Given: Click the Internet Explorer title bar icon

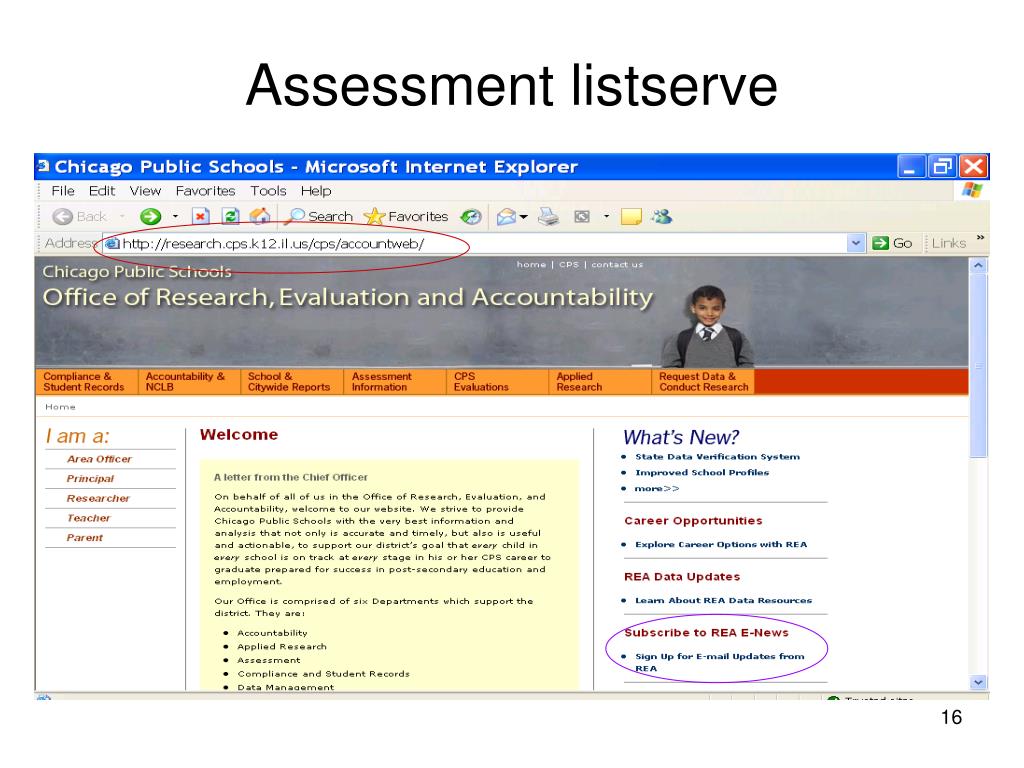Looking at the screenshot, I should tap(43, 166).
